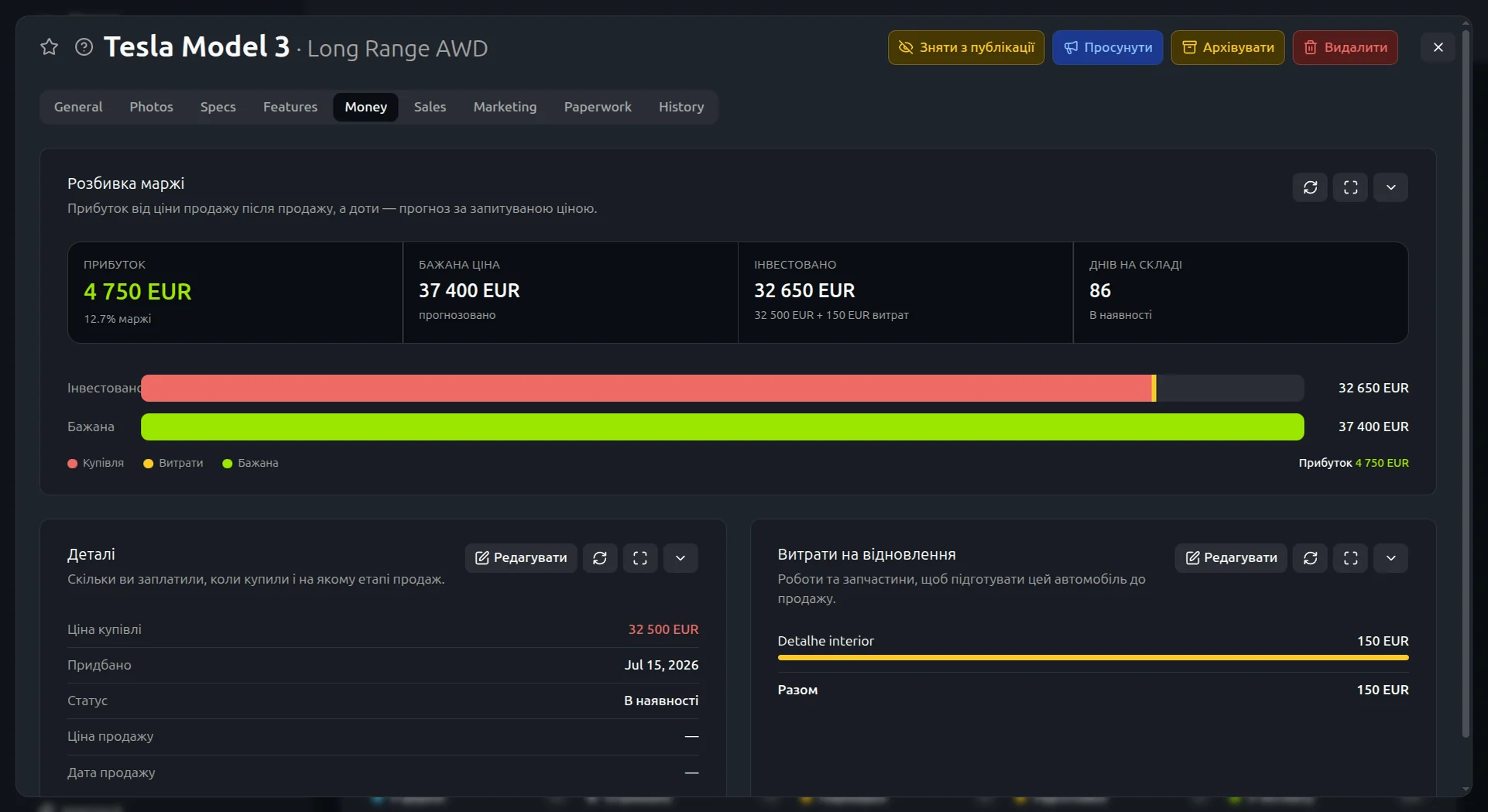Viewport: 1488px width, 812px height.
Task: Click Зняти з публікації button
Action: click(x=966, y=47)
